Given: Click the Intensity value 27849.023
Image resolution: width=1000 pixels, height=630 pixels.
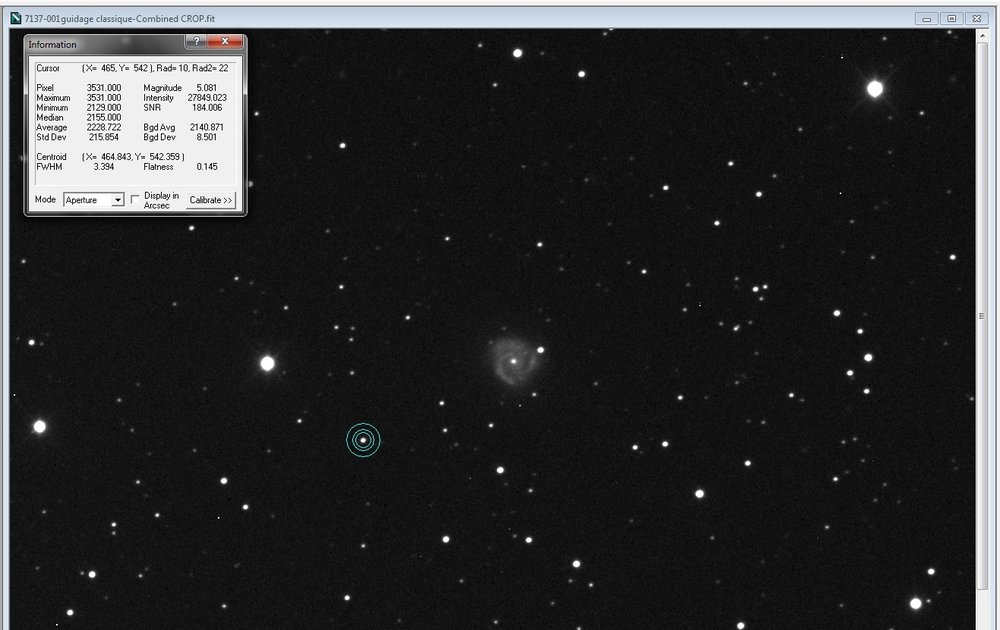Looking at the screenshot, I should pyautogui.click(x=207, y=98).
